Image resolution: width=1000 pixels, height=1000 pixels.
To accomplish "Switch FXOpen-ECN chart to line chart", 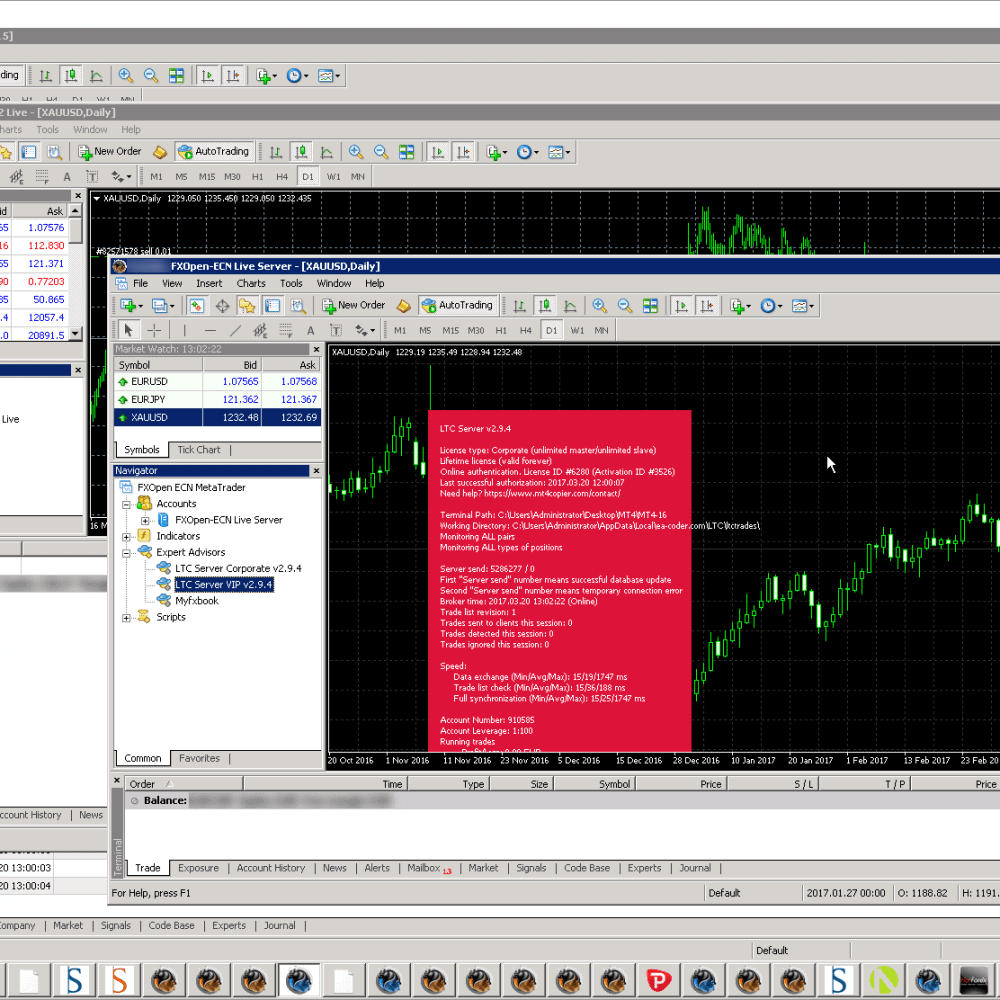I will (570, 306).
